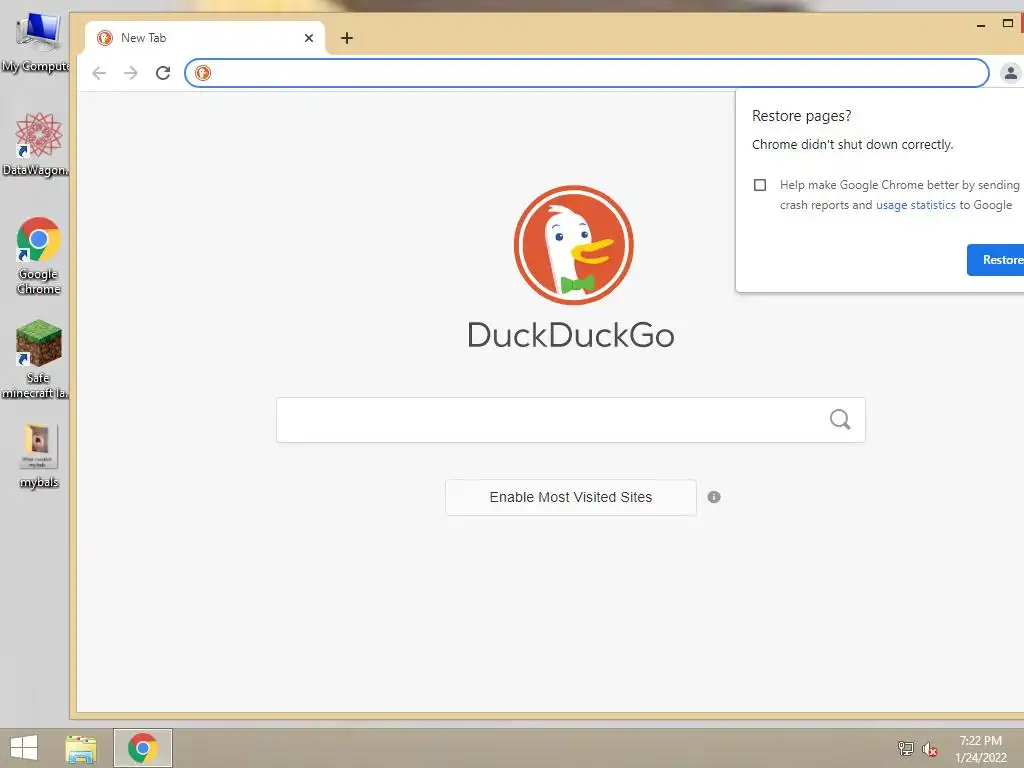Open the Windows Start button
Image resolution: width=1024 pixels, height=768 pixels.
pos(24,748)
